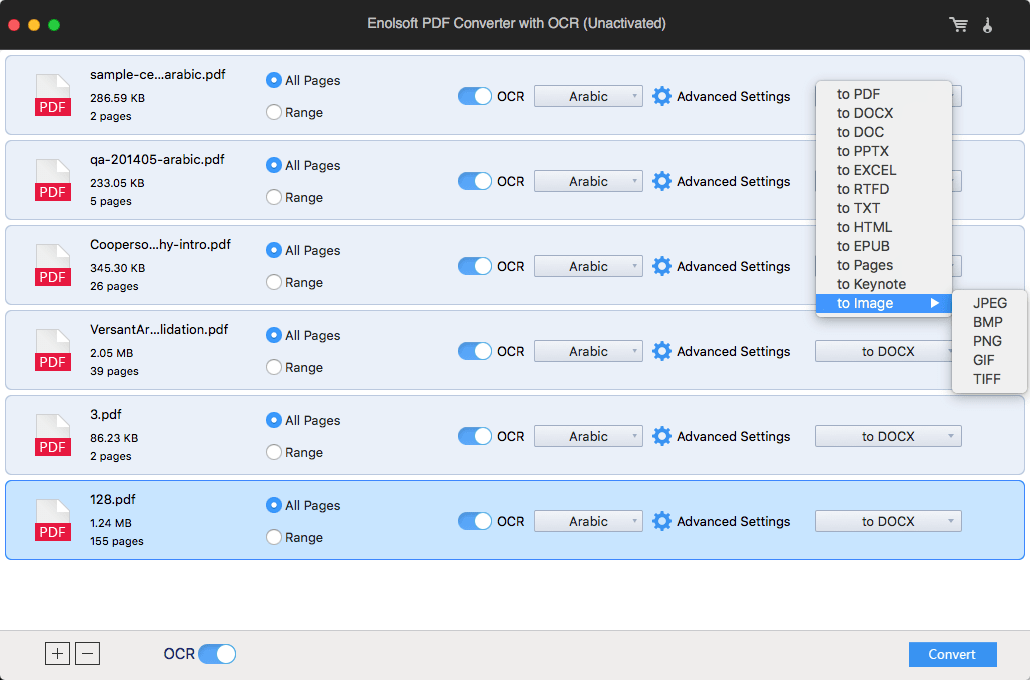Select Range radio for sample-ce...arabic.pdf
This screenshot has height=680, width=1030.
click(274, 112)
